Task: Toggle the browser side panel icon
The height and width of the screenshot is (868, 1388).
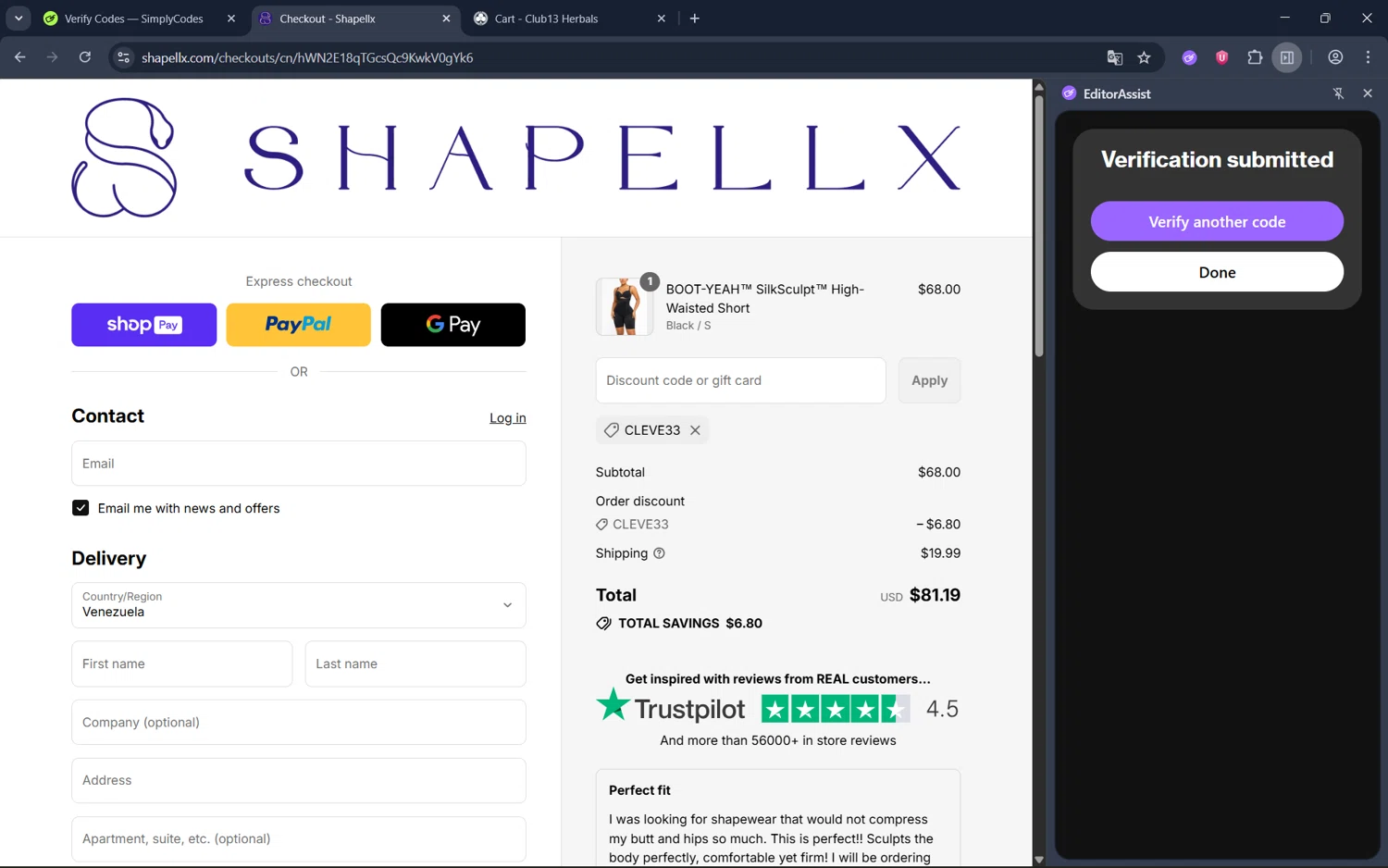Action: click(x=1287, y=57)
